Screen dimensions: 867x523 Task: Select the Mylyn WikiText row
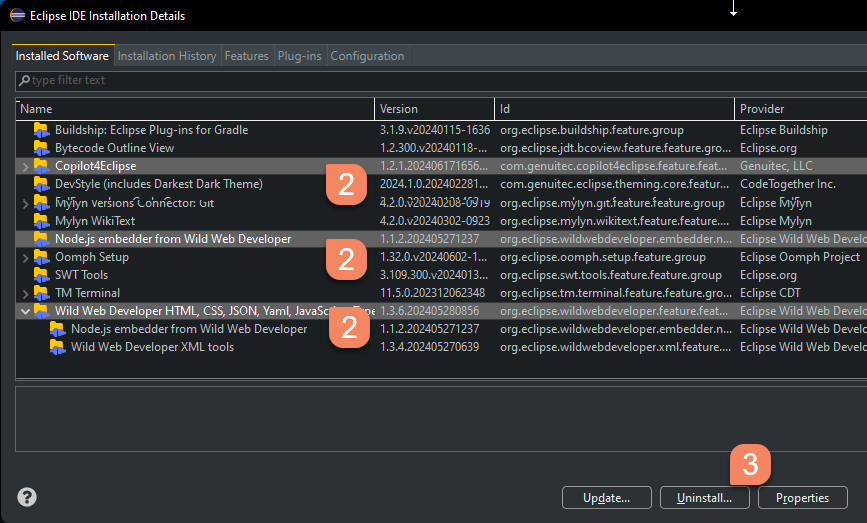pos(441,221)
